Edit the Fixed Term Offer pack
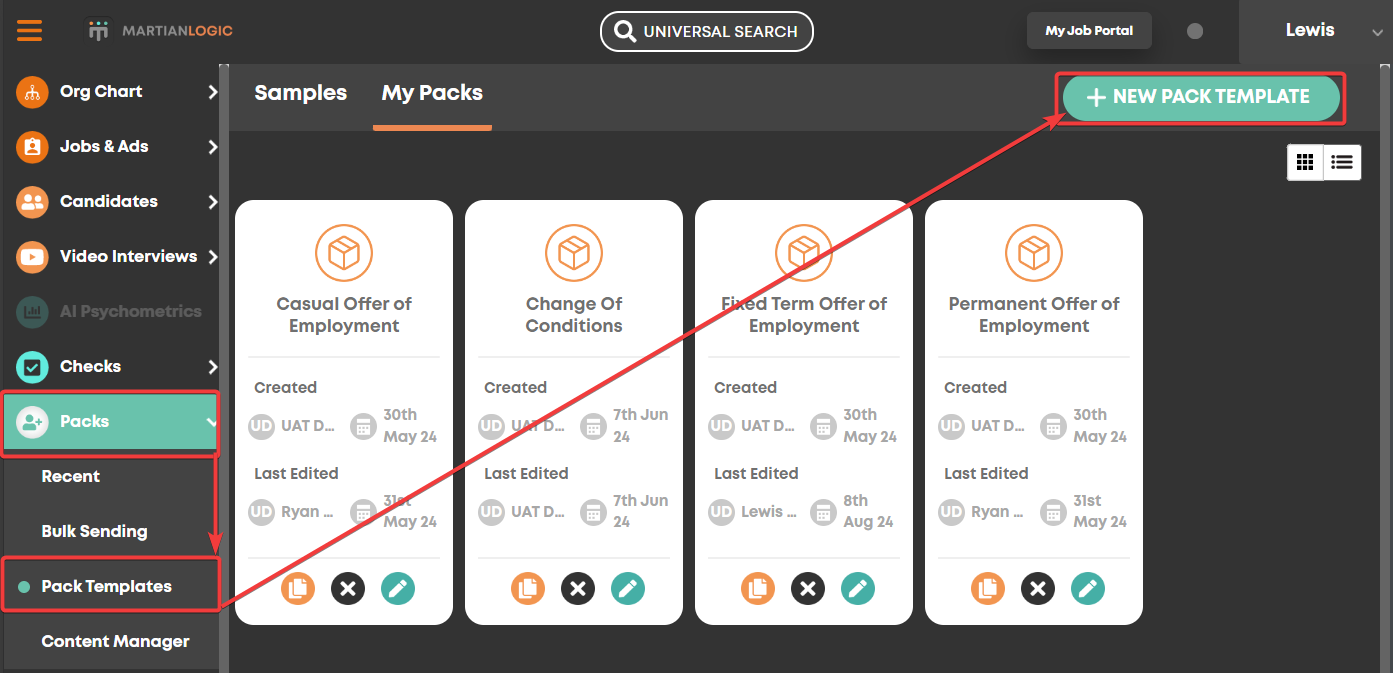 [858, 589]
